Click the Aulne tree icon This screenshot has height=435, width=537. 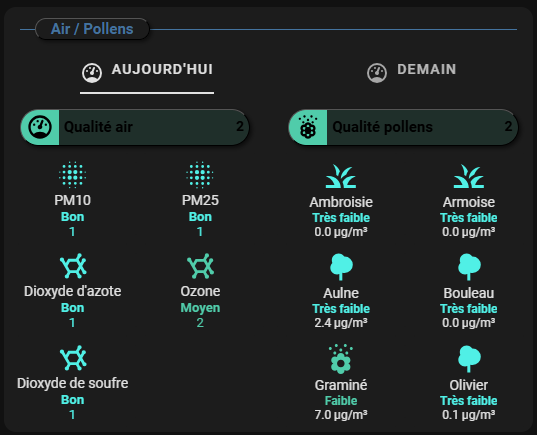pyautogui.click(x=341, y=267)
